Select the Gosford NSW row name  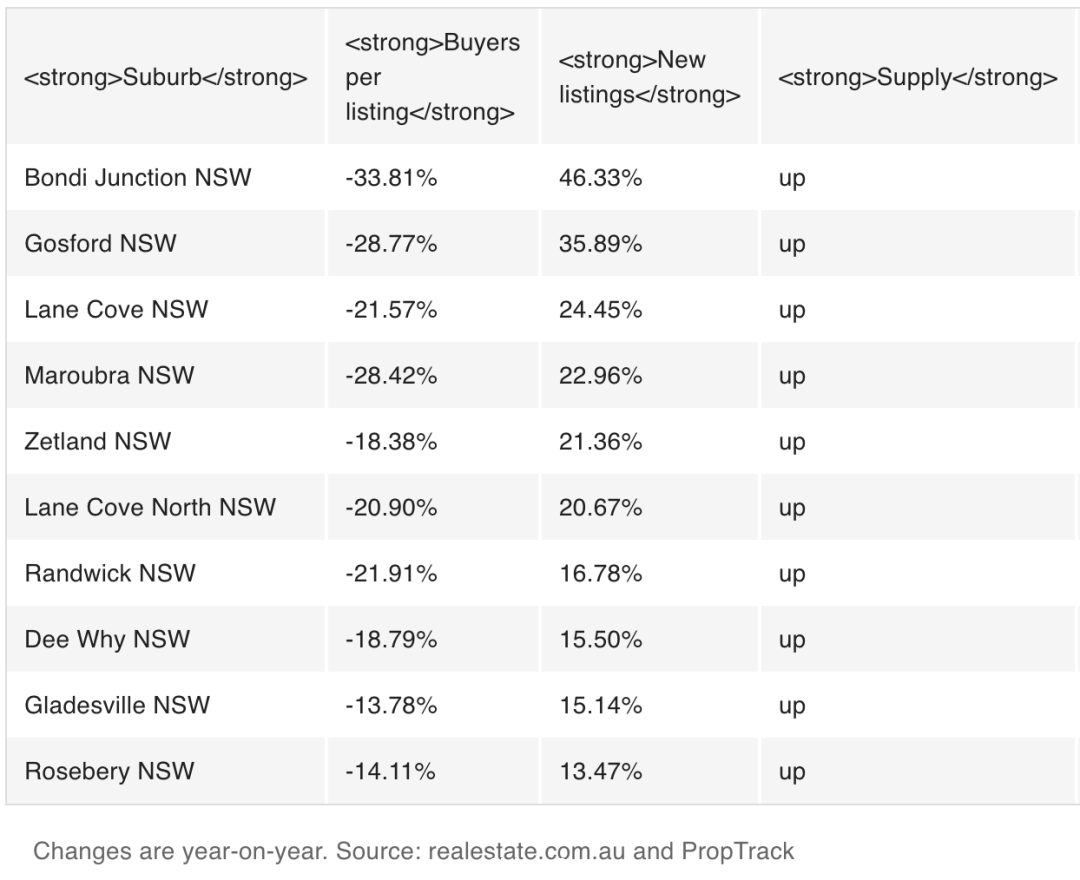click(x=101, y=244)
